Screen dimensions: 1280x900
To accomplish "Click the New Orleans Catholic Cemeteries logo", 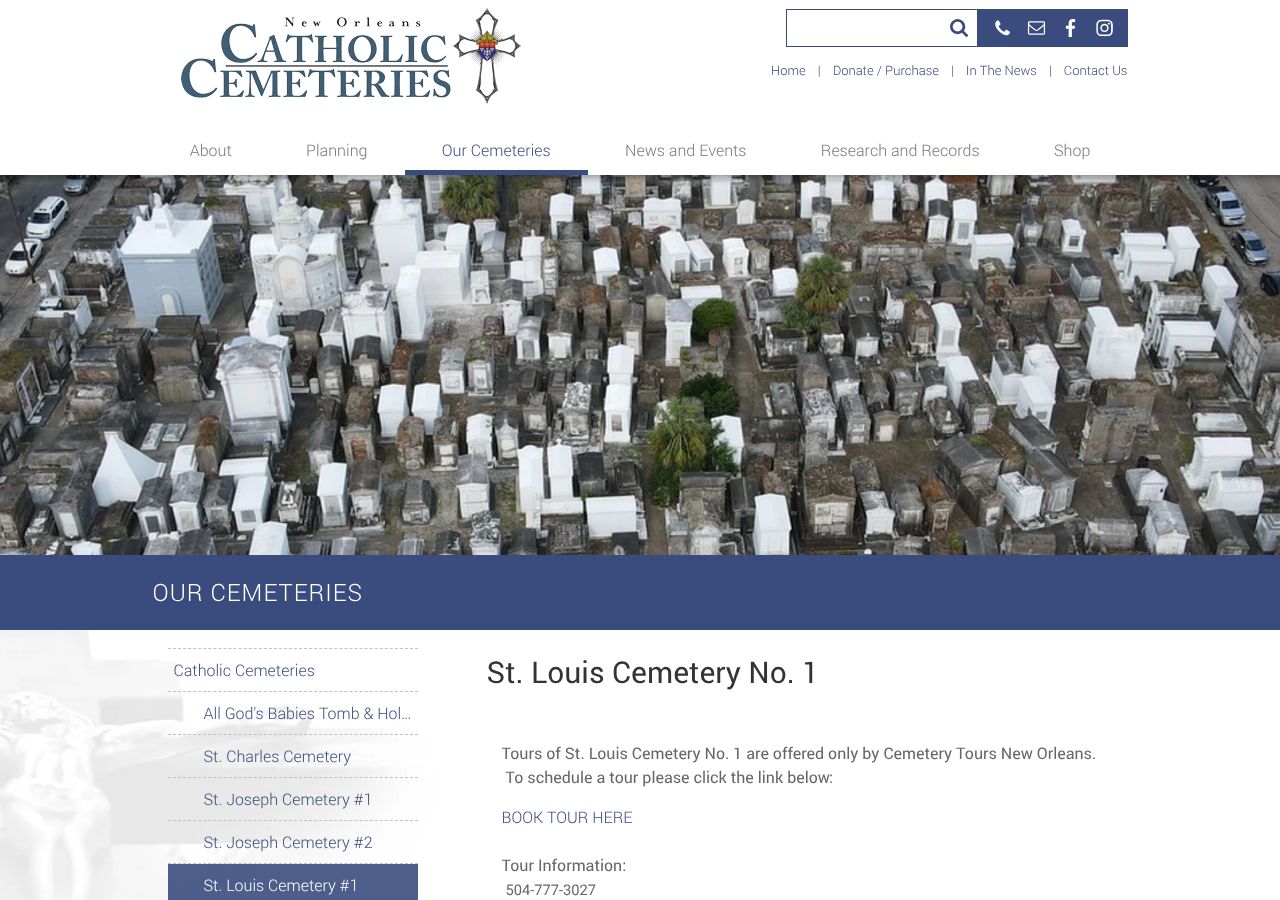I will pyautogui.click(x=350, y=56).
